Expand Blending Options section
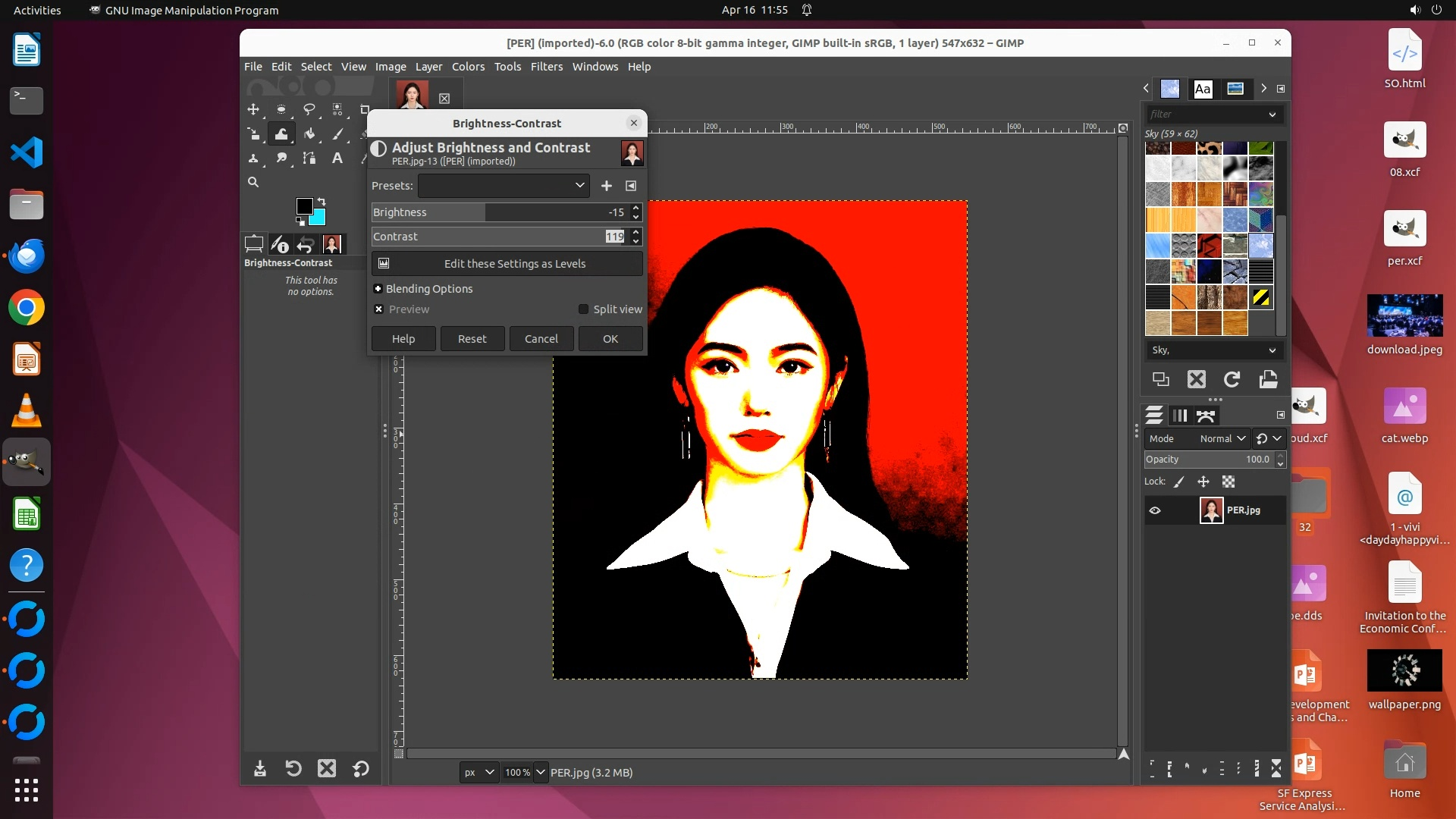 [378, 289]
